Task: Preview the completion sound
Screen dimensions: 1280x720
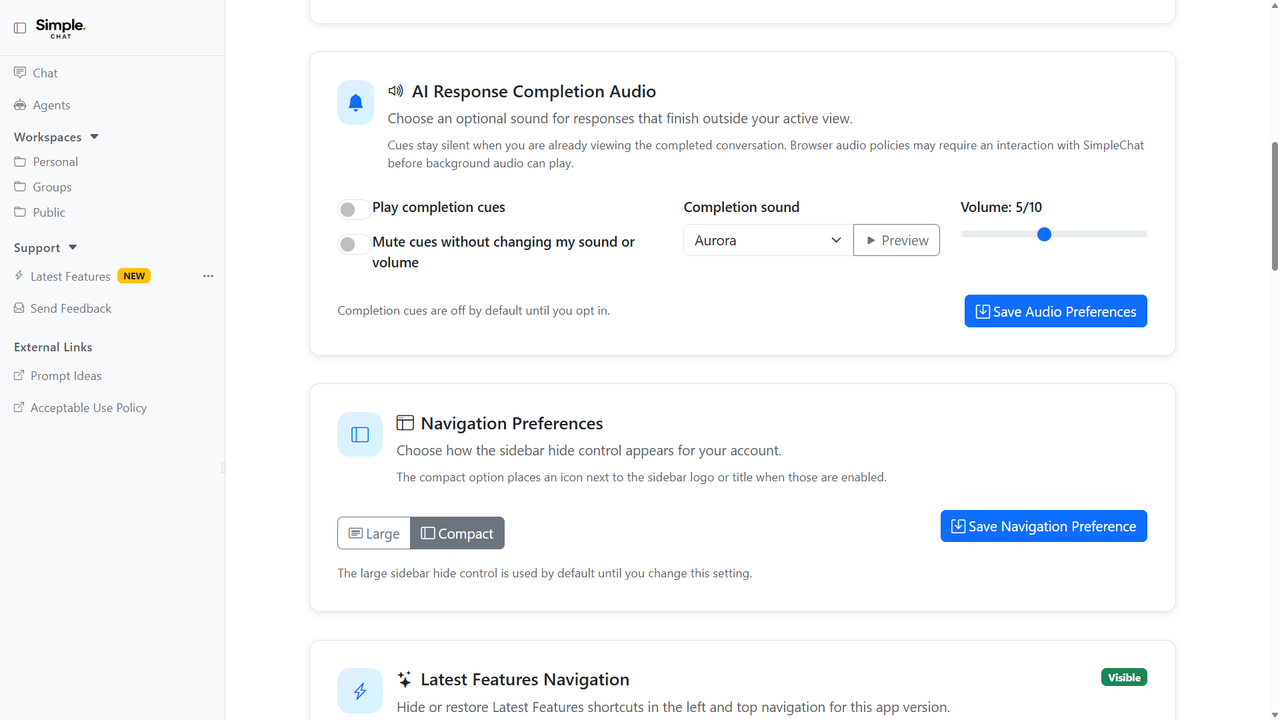Action: coord(896,240)
